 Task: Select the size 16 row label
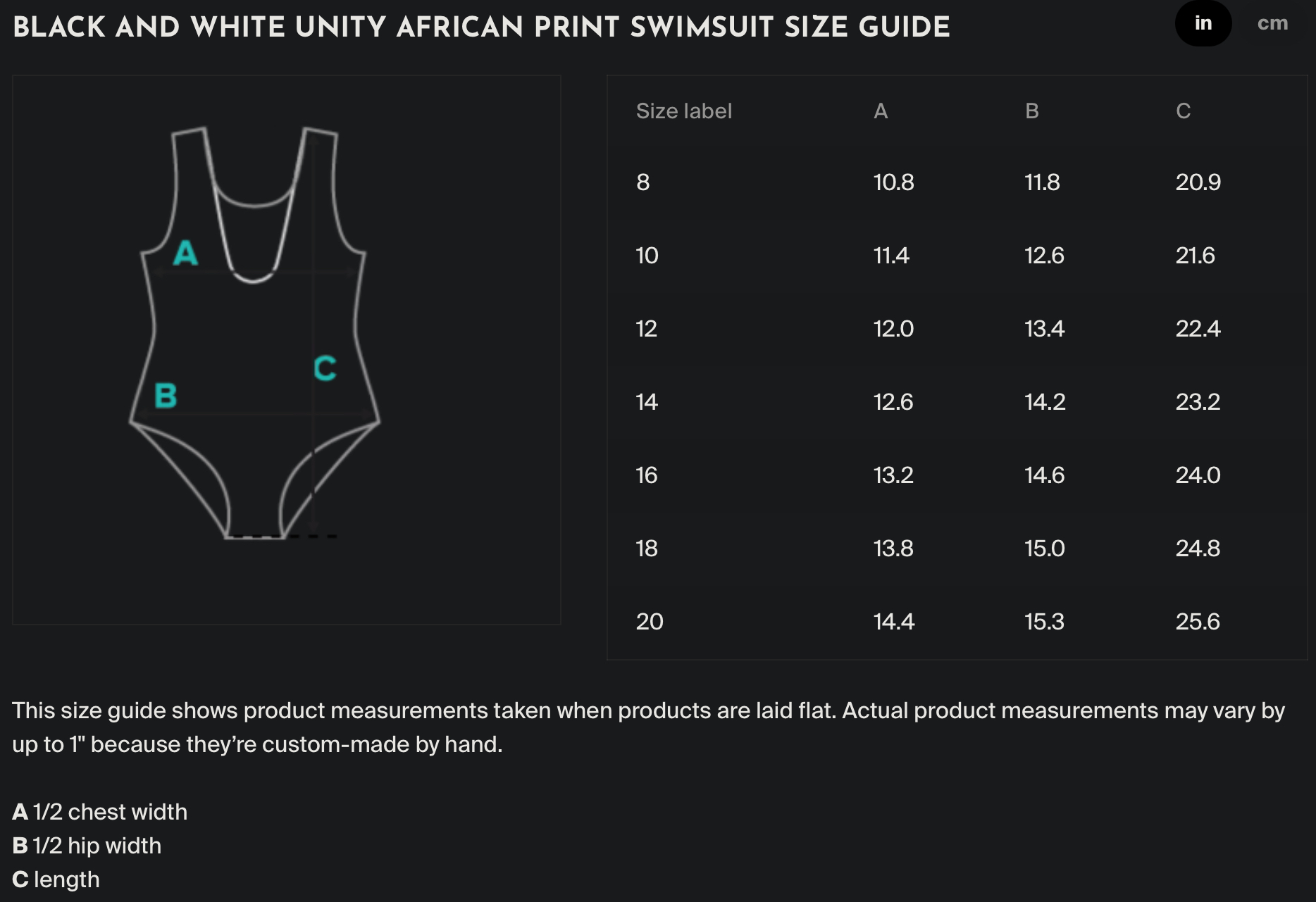[x=646, y=475]
